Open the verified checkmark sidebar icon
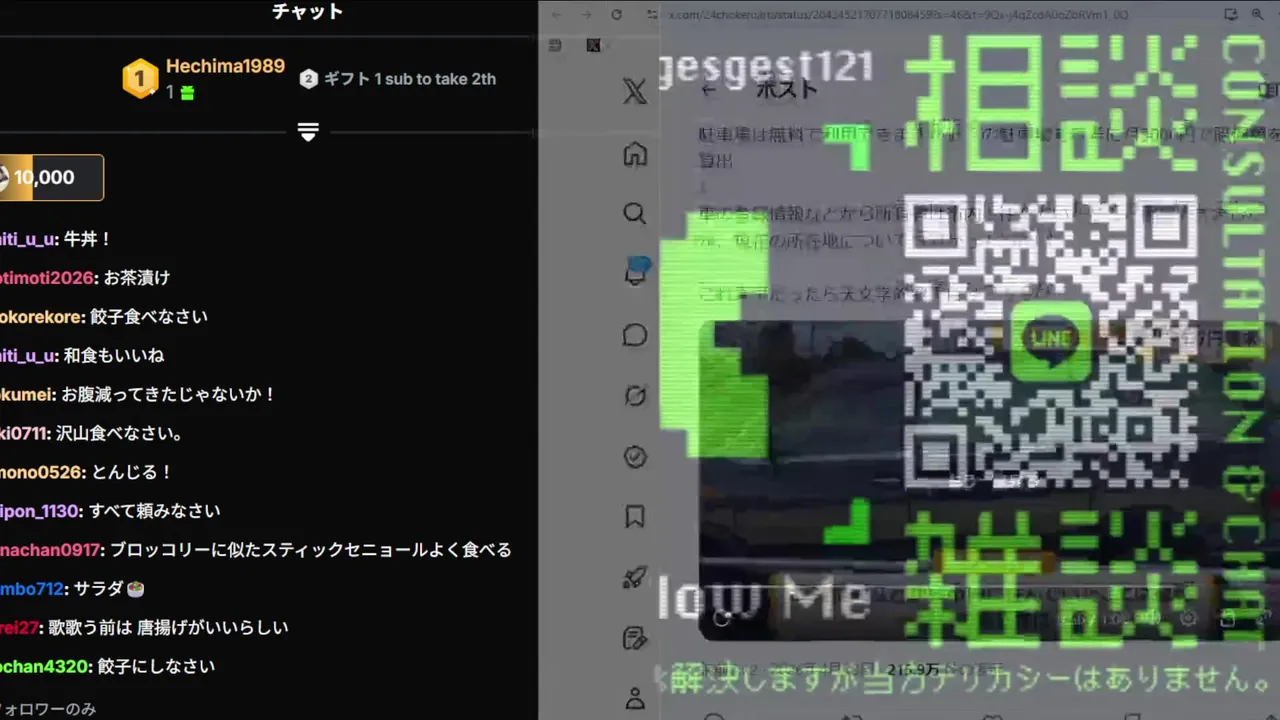1280x720 pixels. (635, 456)
